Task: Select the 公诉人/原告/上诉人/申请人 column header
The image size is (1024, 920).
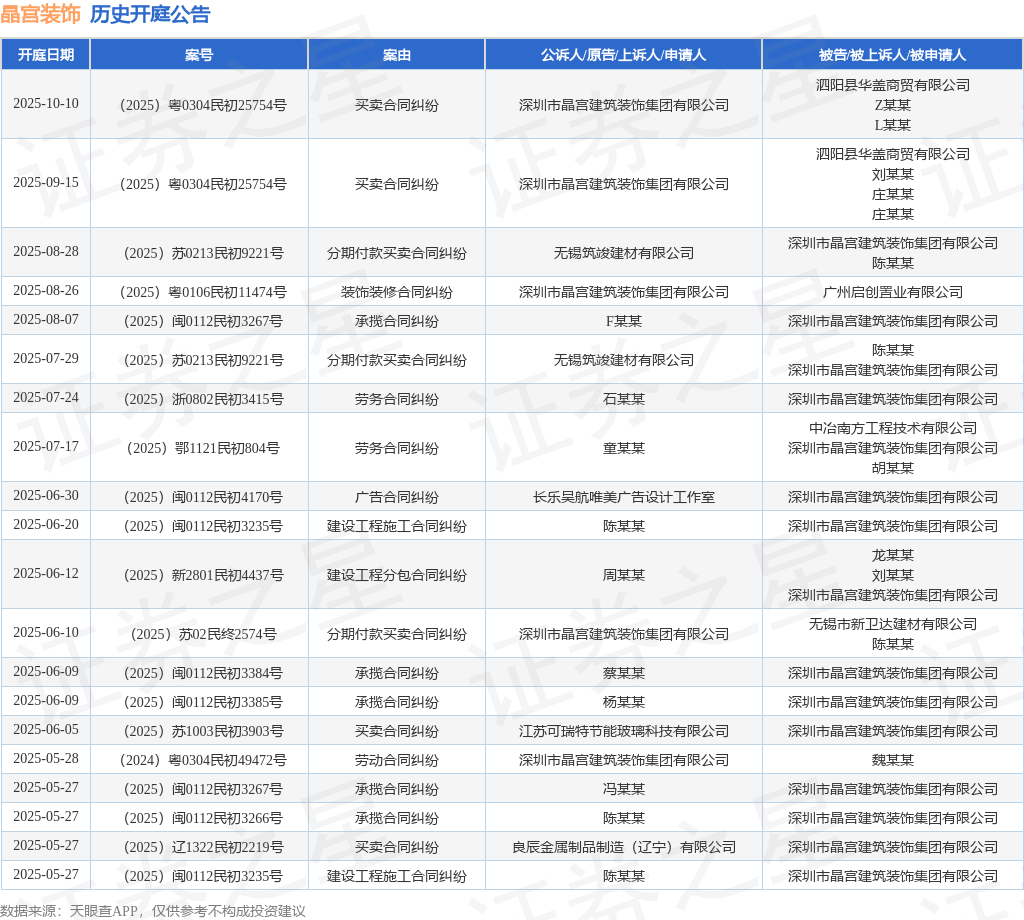Action: point(624,55)
